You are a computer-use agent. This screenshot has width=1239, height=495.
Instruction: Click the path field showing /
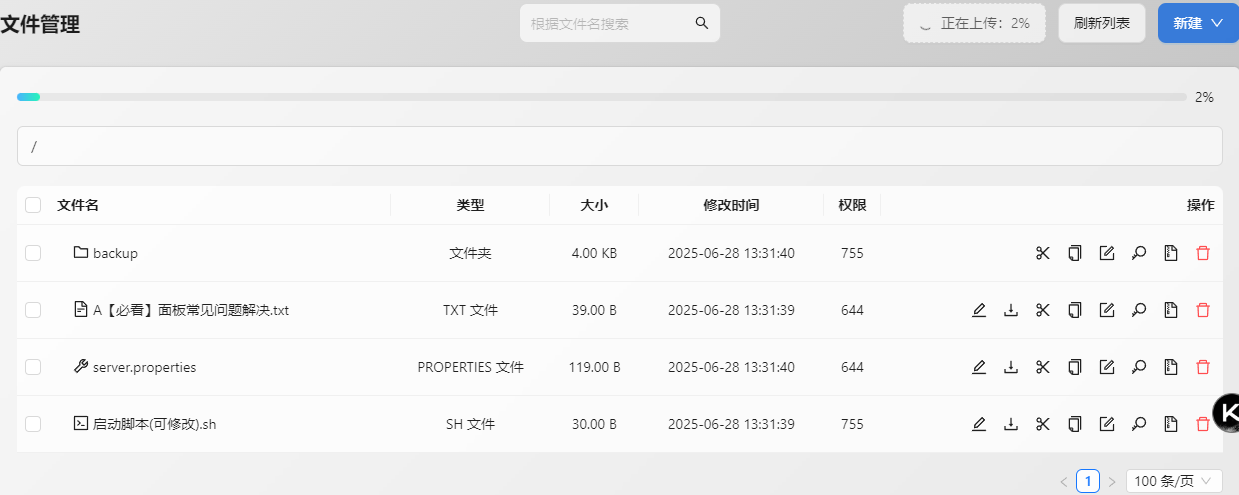620,146
